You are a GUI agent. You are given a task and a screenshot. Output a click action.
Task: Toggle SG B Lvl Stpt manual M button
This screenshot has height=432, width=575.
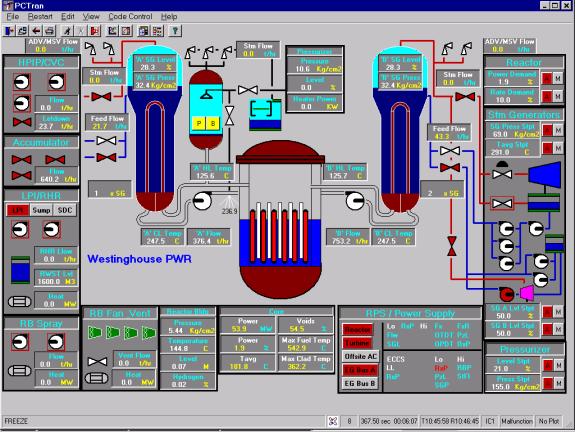pyautogui.click(x=558, y=329)
